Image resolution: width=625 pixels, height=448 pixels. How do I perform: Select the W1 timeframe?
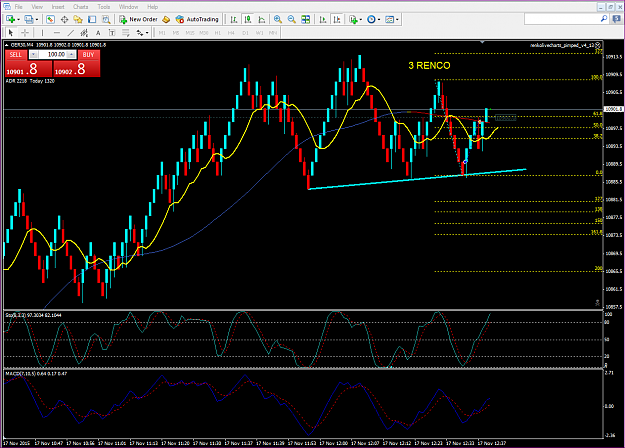coord(259,33)
